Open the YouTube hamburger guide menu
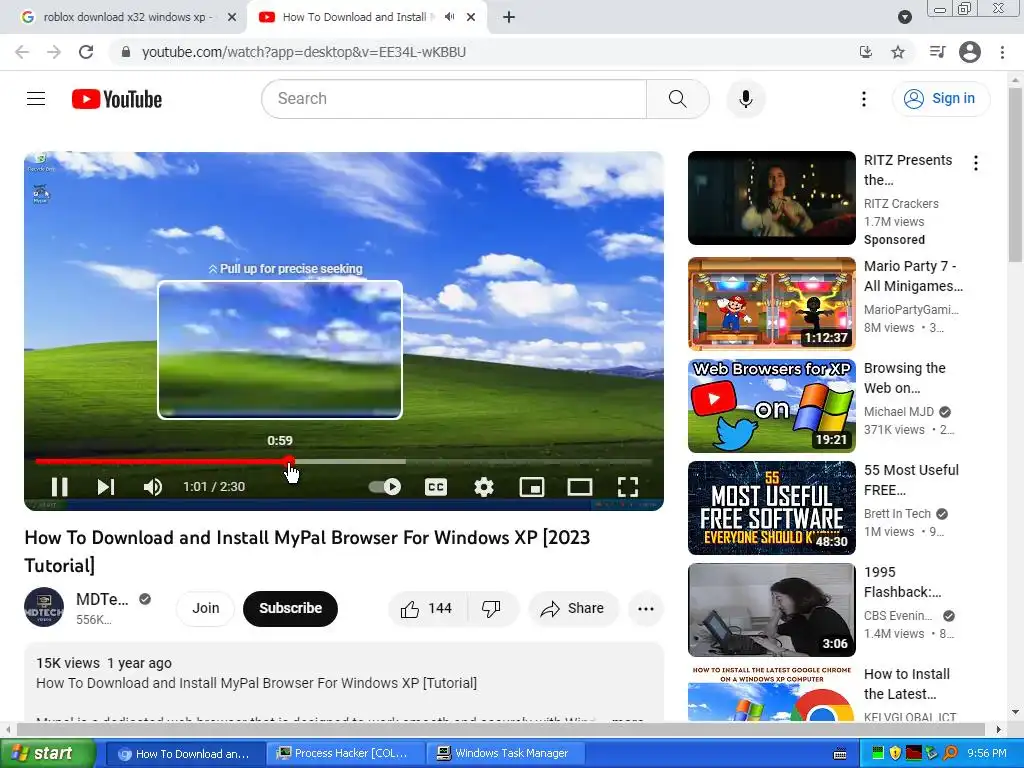Image resolution: width=1024 pixels, height=768 pixels. click(36, 99)
